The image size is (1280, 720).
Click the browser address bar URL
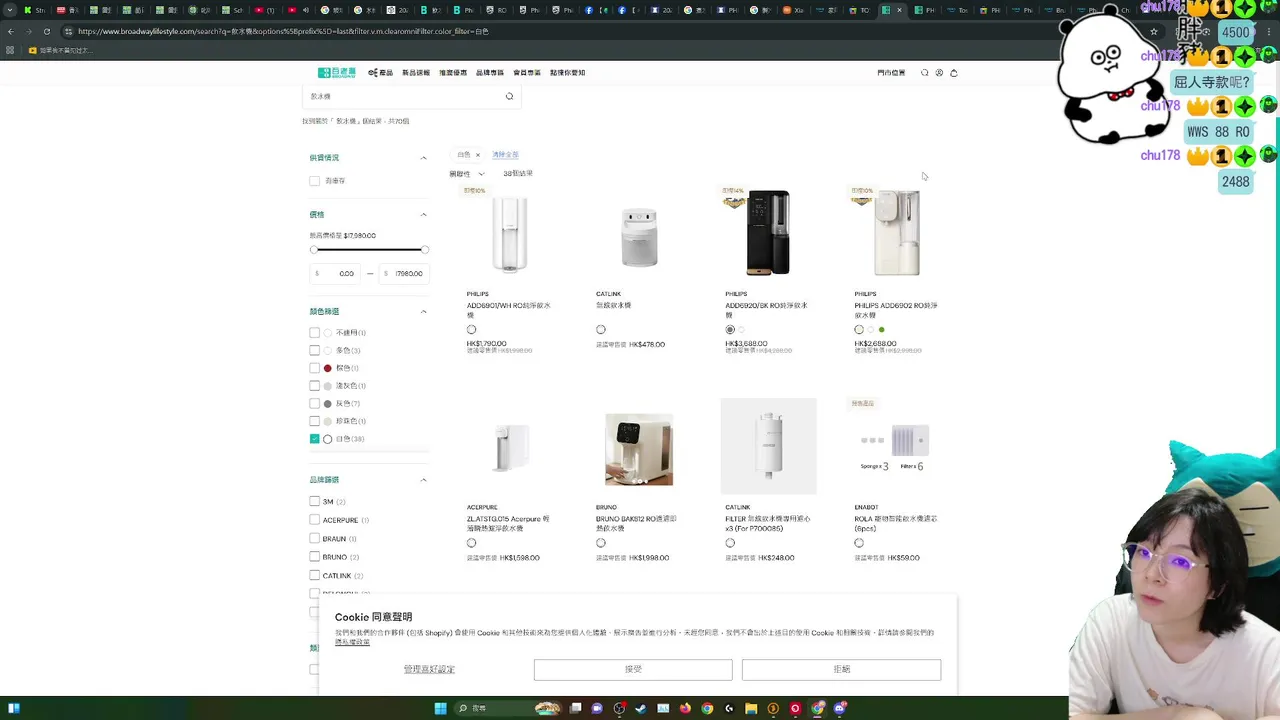coord(283,31)
